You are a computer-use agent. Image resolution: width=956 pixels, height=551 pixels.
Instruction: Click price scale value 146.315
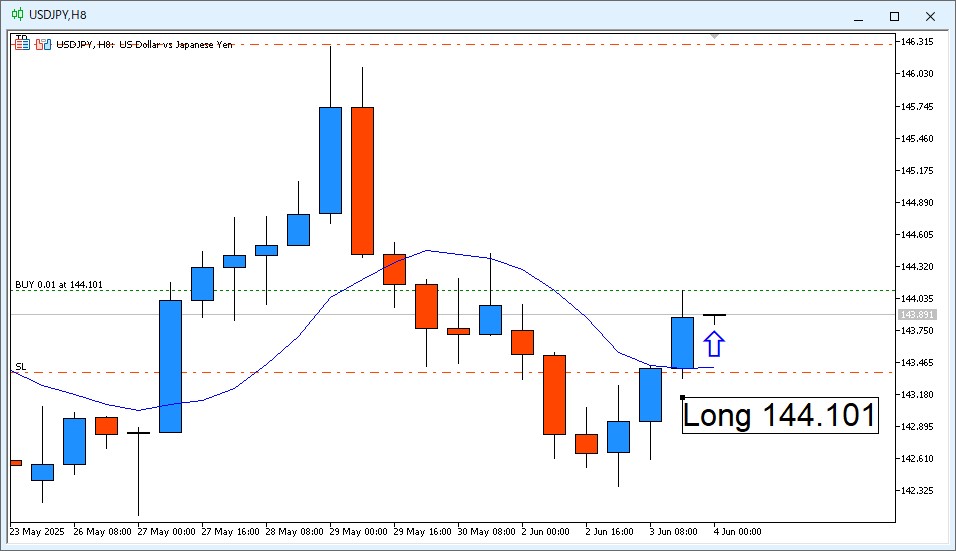(917, 41)
